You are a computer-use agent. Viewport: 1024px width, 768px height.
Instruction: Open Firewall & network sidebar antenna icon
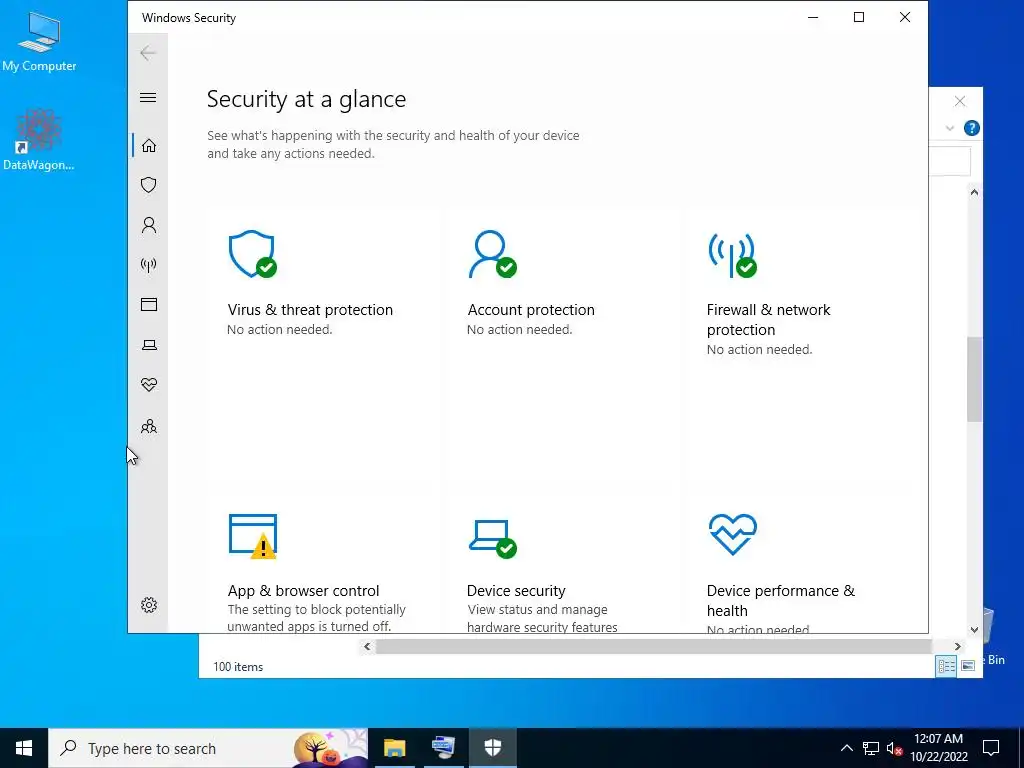(x=149, y=264)
